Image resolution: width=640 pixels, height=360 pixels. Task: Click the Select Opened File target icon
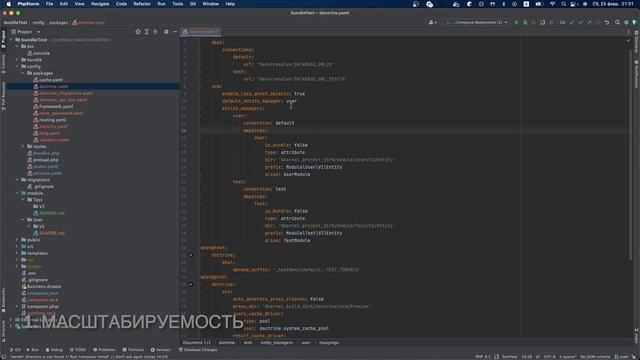point(138,31)
